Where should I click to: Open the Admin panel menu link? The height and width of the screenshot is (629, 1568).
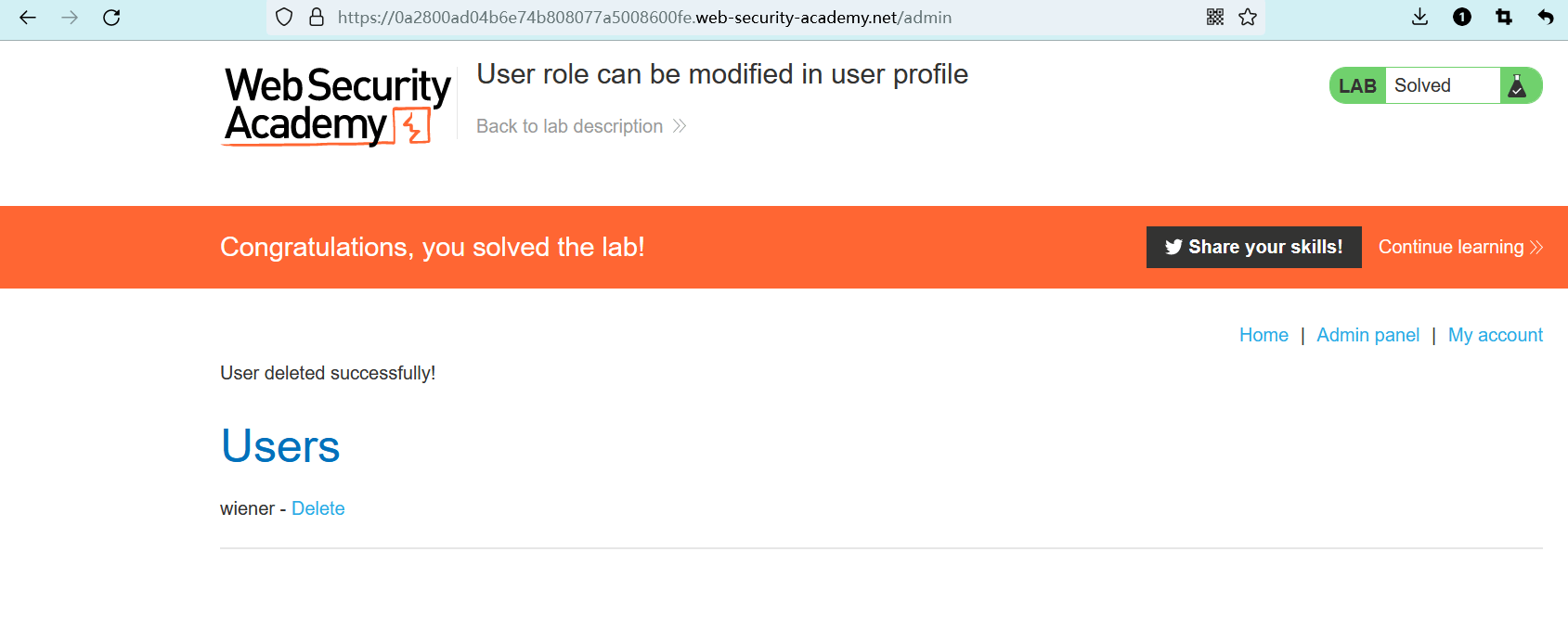click(x=1367, y=335)
